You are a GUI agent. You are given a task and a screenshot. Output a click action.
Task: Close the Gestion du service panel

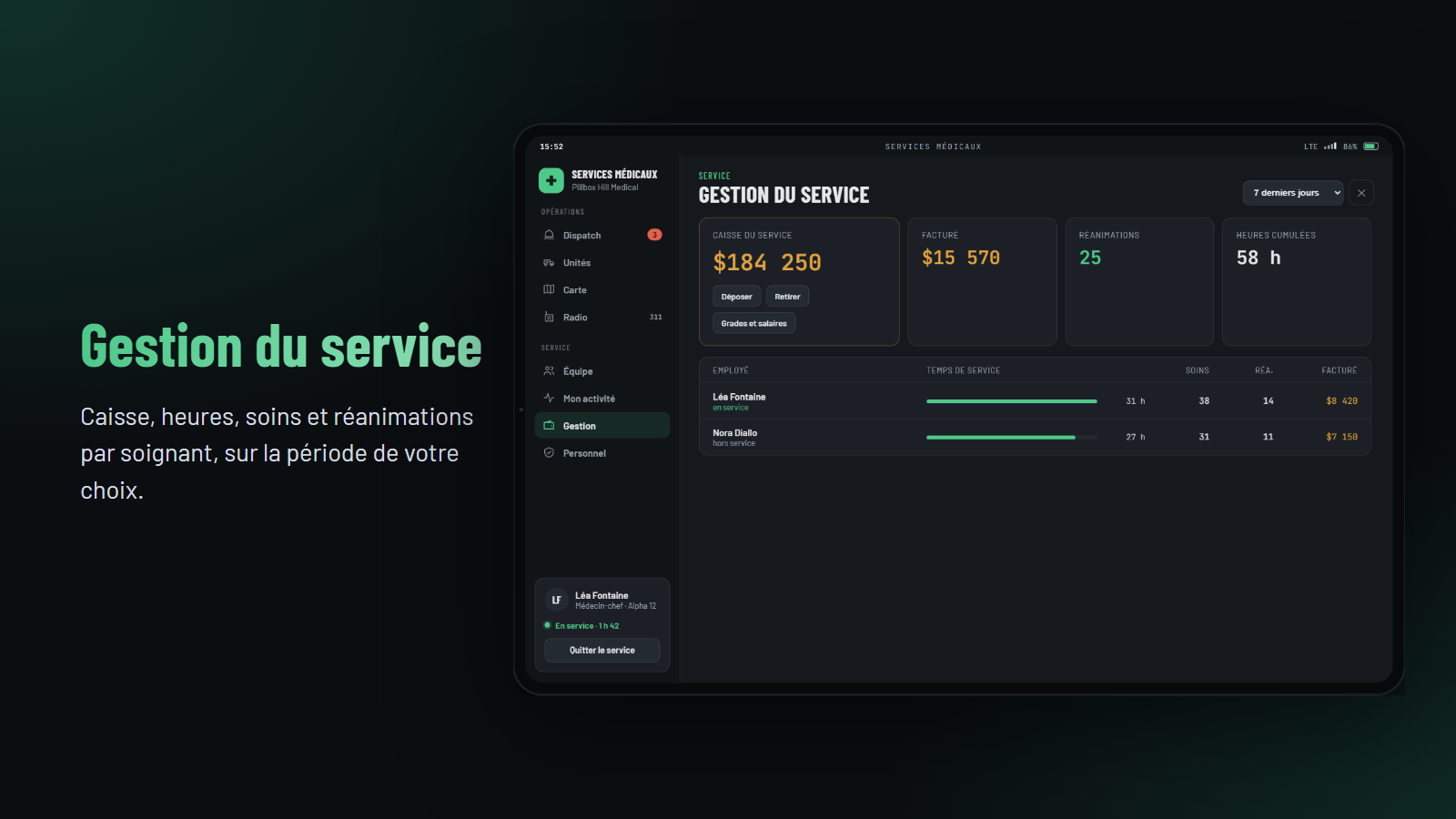pyautogui.click(x=1361, y=193)
